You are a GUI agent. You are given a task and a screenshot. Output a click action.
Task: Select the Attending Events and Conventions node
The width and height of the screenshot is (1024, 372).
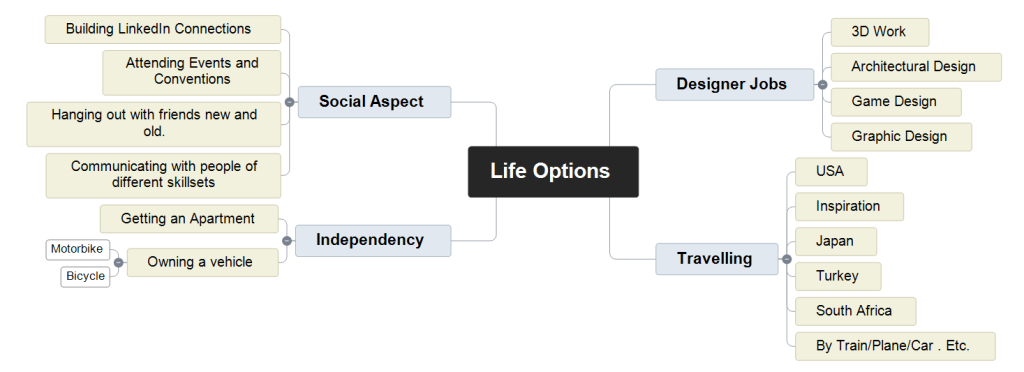point(192,72)
